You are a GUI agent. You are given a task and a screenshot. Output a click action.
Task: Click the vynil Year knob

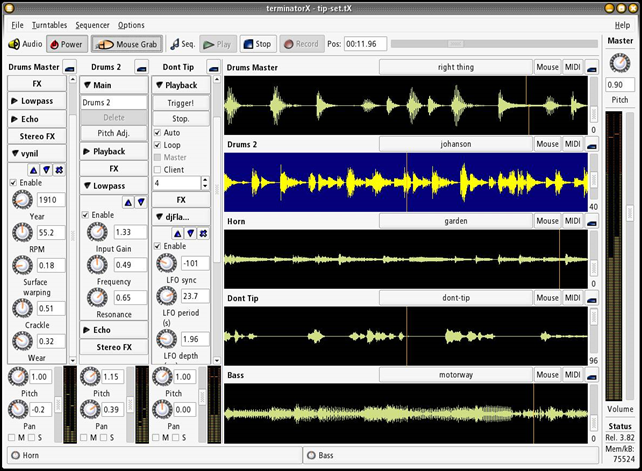click(x=20, y=200)
